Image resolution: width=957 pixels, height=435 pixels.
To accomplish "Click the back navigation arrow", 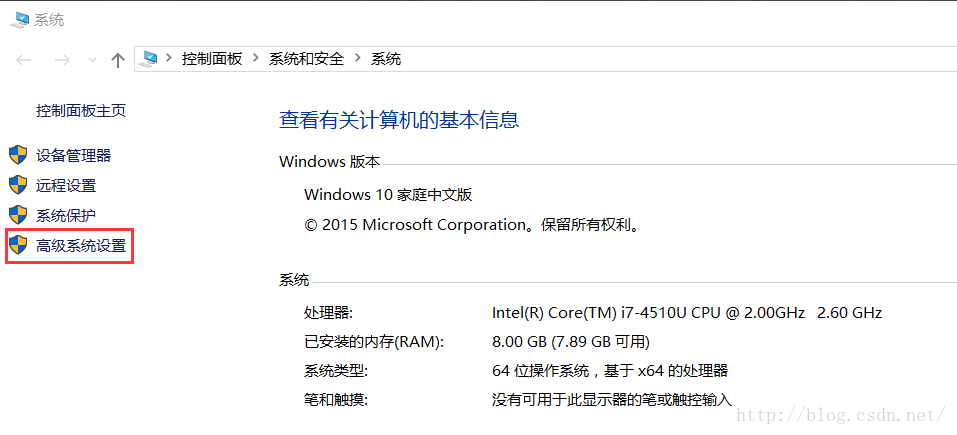I will point(23,60).
